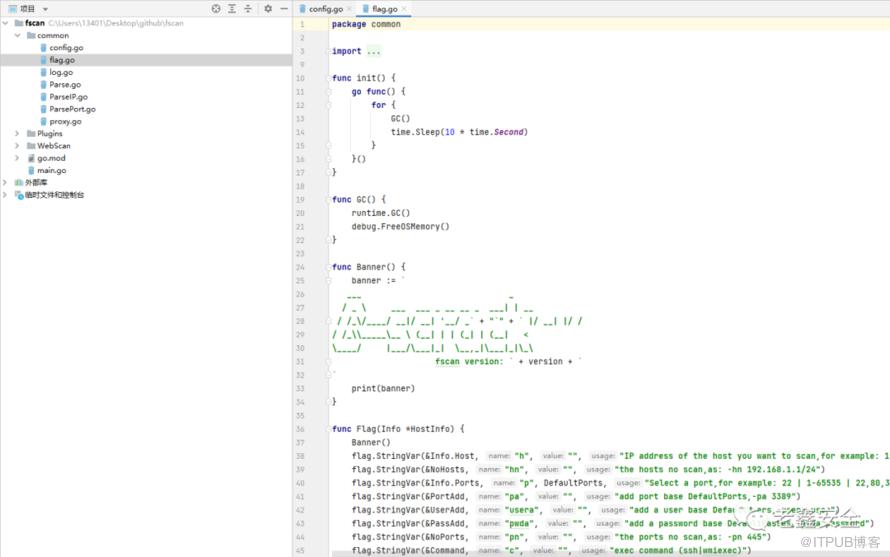
Task: Open proxy.go file in common folder
Action: (65, 121)
